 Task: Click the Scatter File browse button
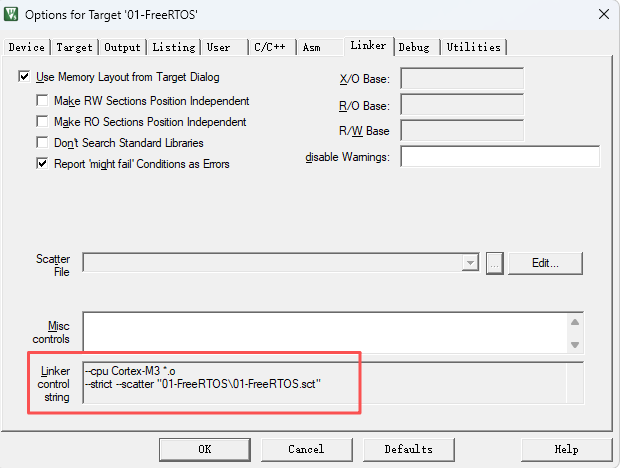pyautogui.click(x=495, y=263)
